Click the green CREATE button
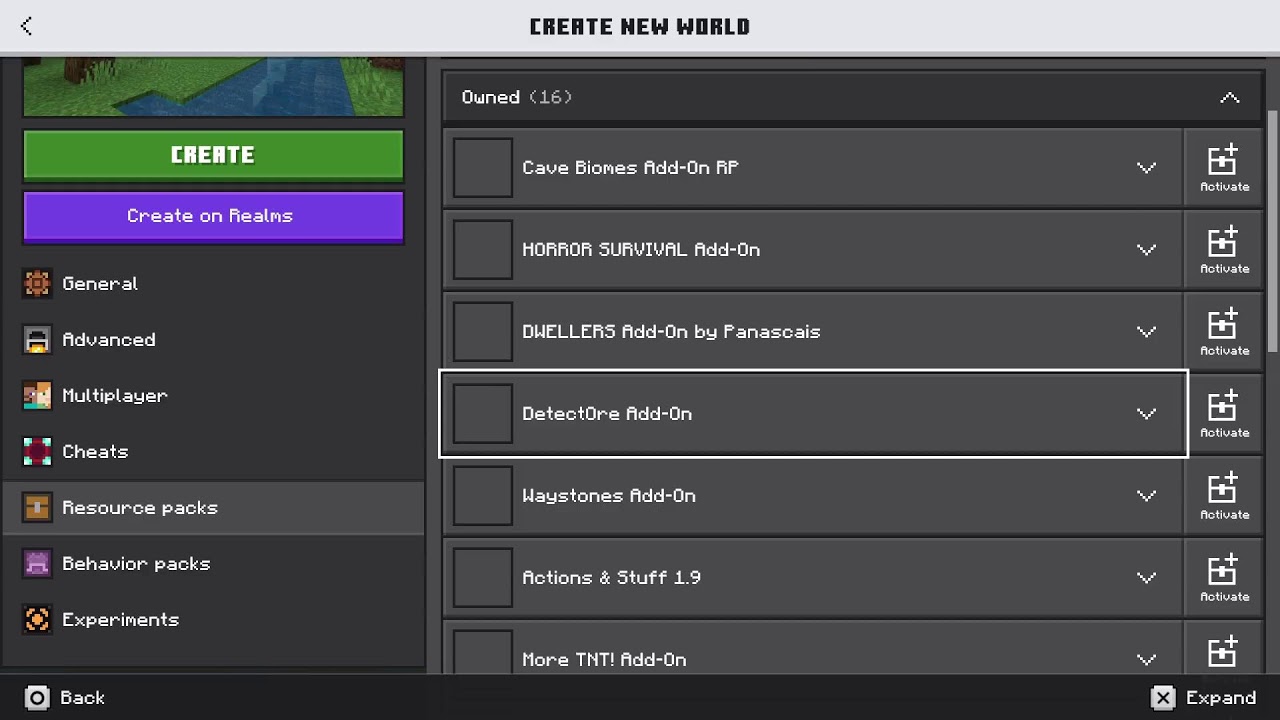 click(x=213, y=155)
